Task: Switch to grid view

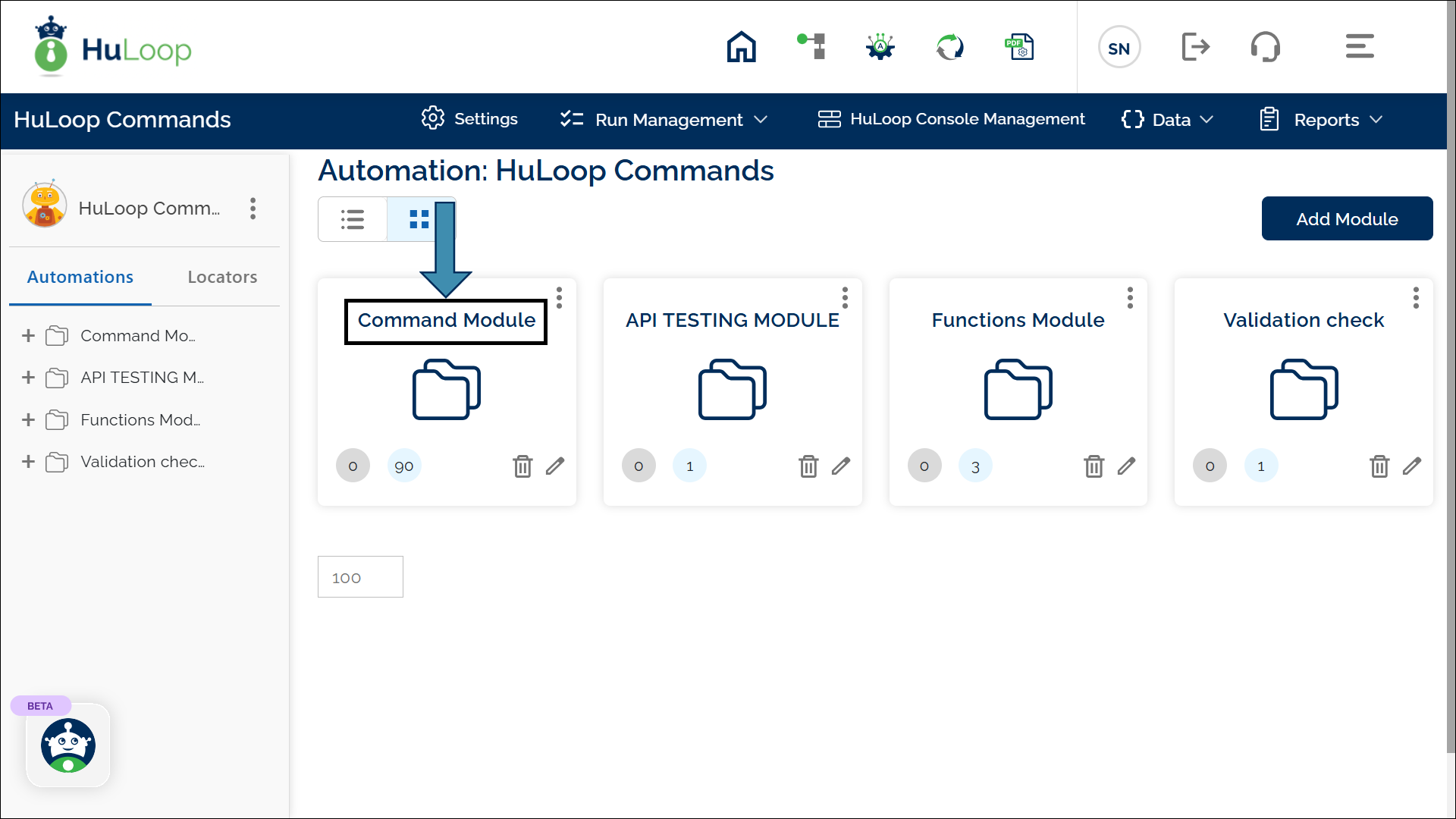Action: click(419, 219)
